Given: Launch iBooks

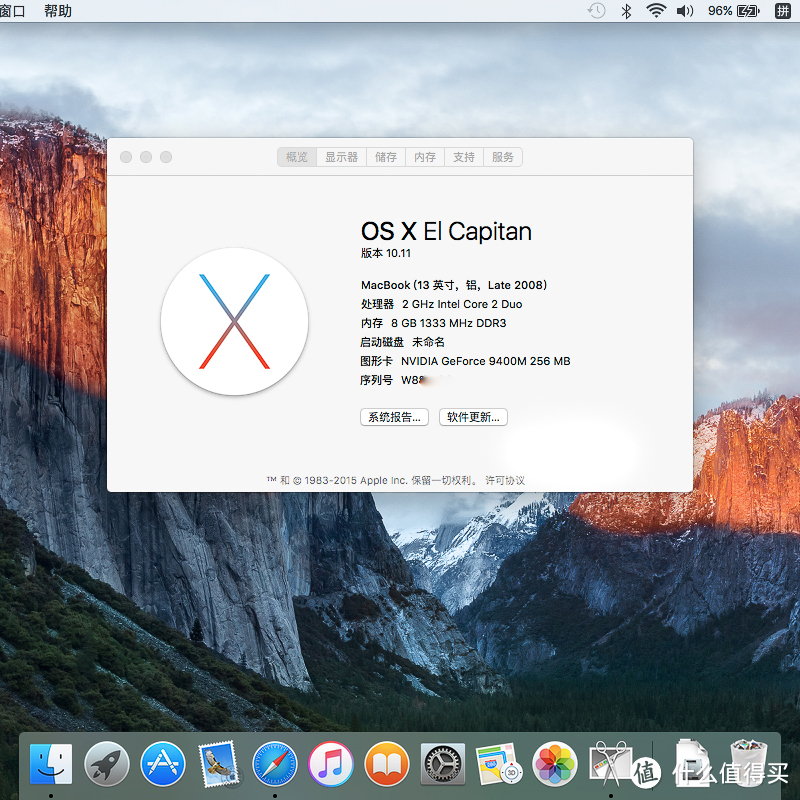Looking at the screenshot, I should [387, 763].
